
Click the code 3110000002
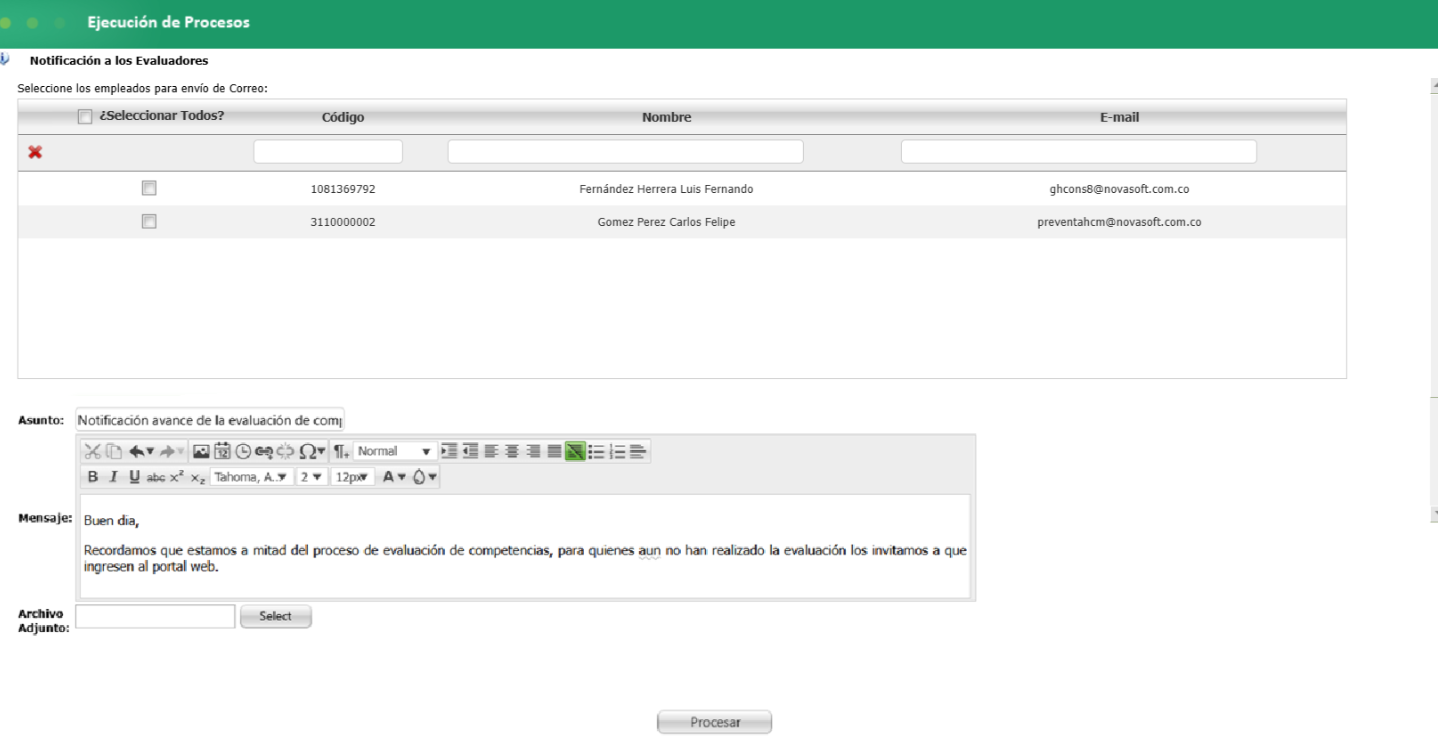(343, 222)
